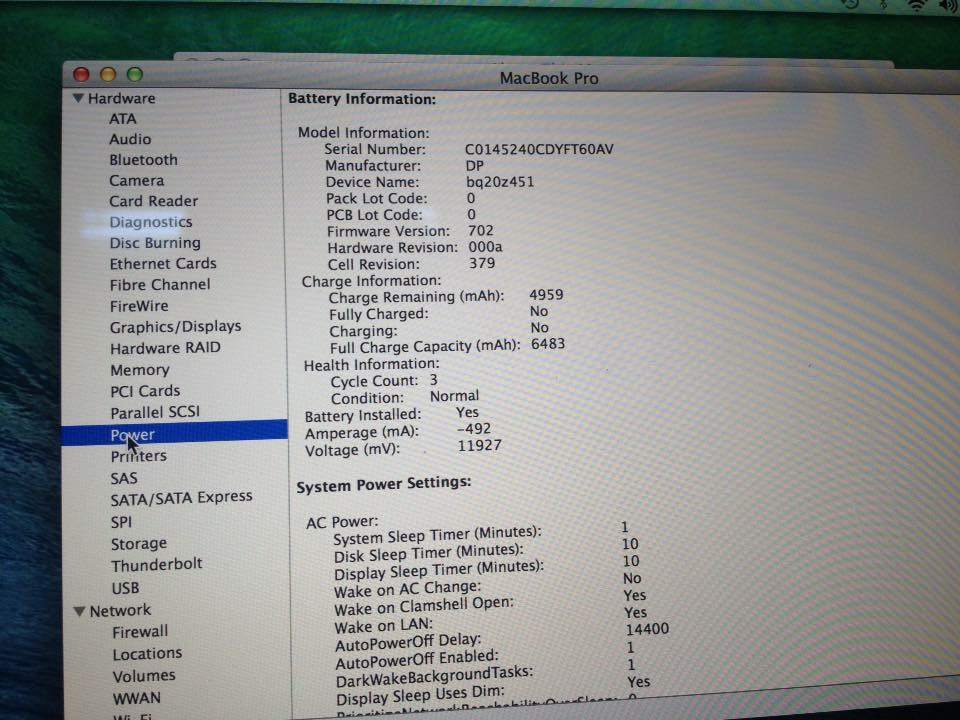Click the green zoom window button
Viewport: 960px width, 720px height.
134,74
